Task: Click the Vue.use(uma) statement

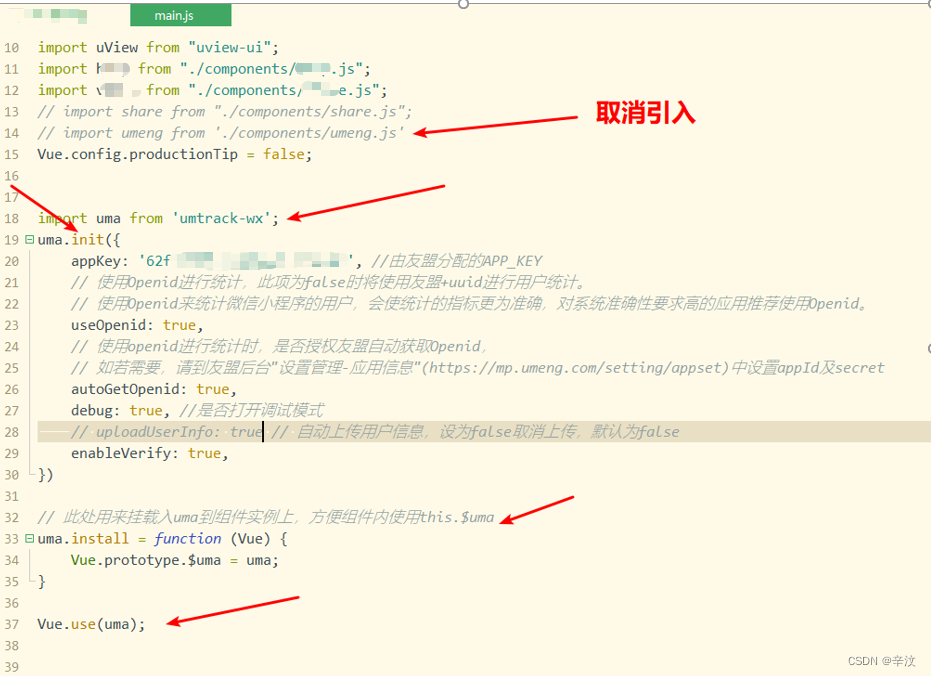Action: [x=91, y=624]
